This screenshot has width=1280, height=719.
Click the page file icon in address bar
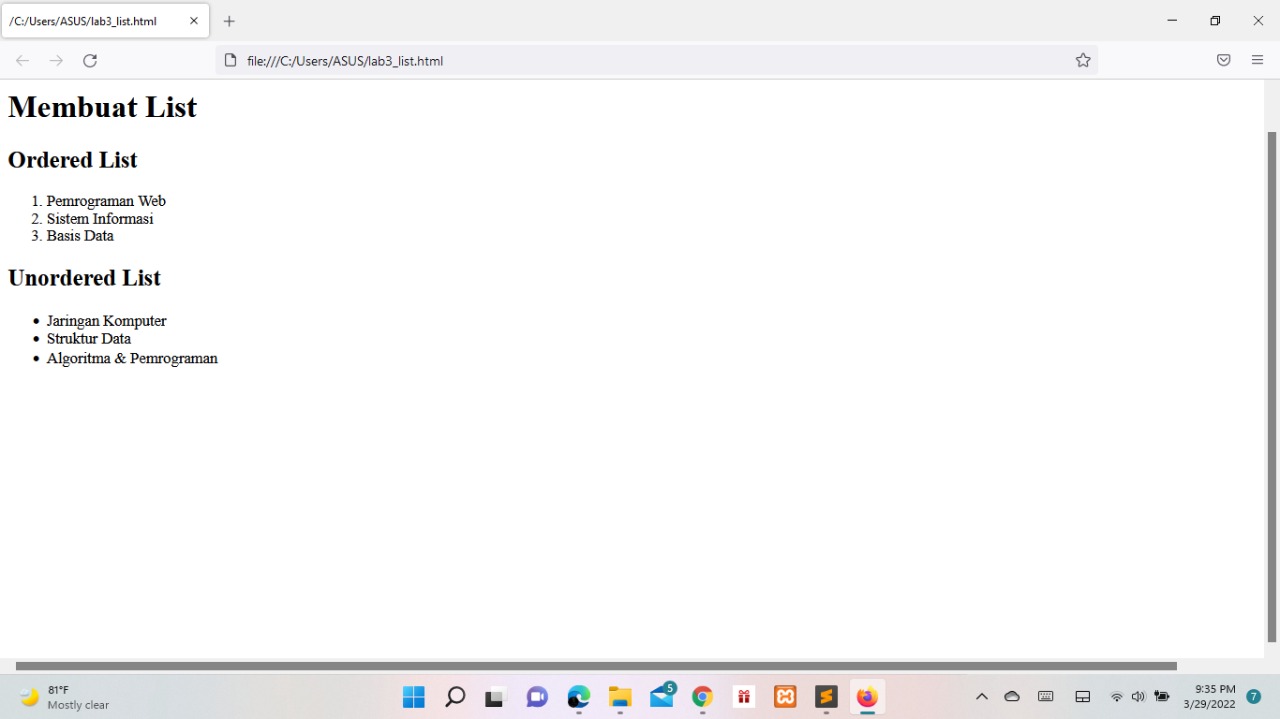pyautogui.click(x=231, y=61)
